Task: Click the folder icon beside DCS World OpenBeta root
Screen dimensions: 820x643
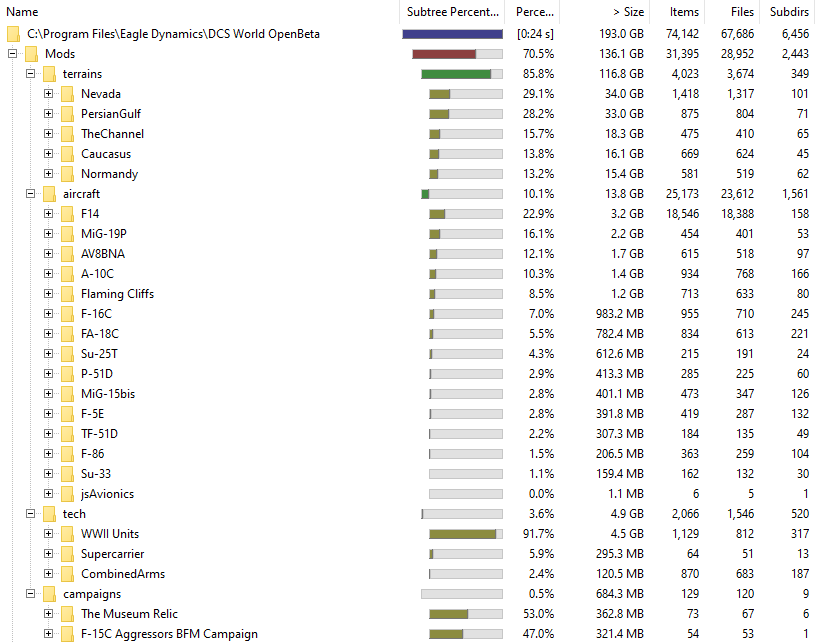Action: pos(12,33)
